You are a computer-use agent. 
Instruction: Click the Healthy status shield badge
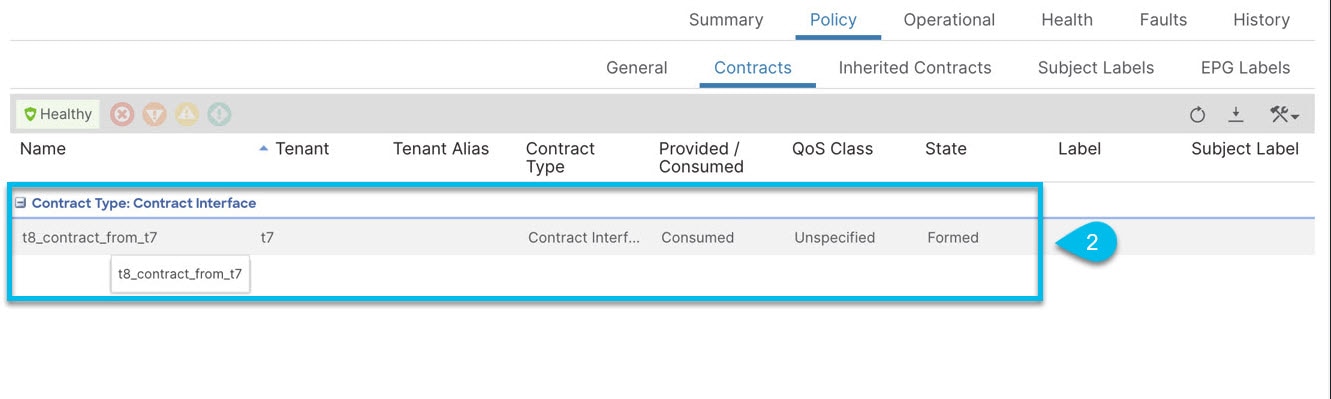pyautogui.click(x=58, y=114)
